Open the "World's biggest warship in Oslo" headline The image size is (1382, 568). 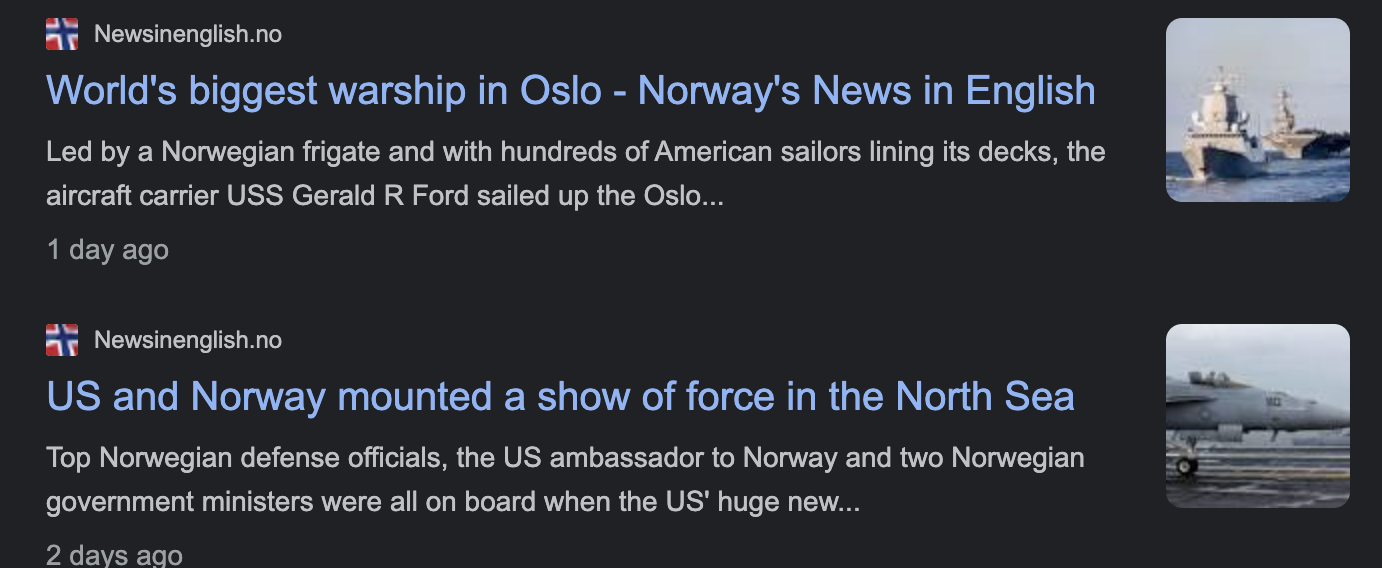(570, 90)
